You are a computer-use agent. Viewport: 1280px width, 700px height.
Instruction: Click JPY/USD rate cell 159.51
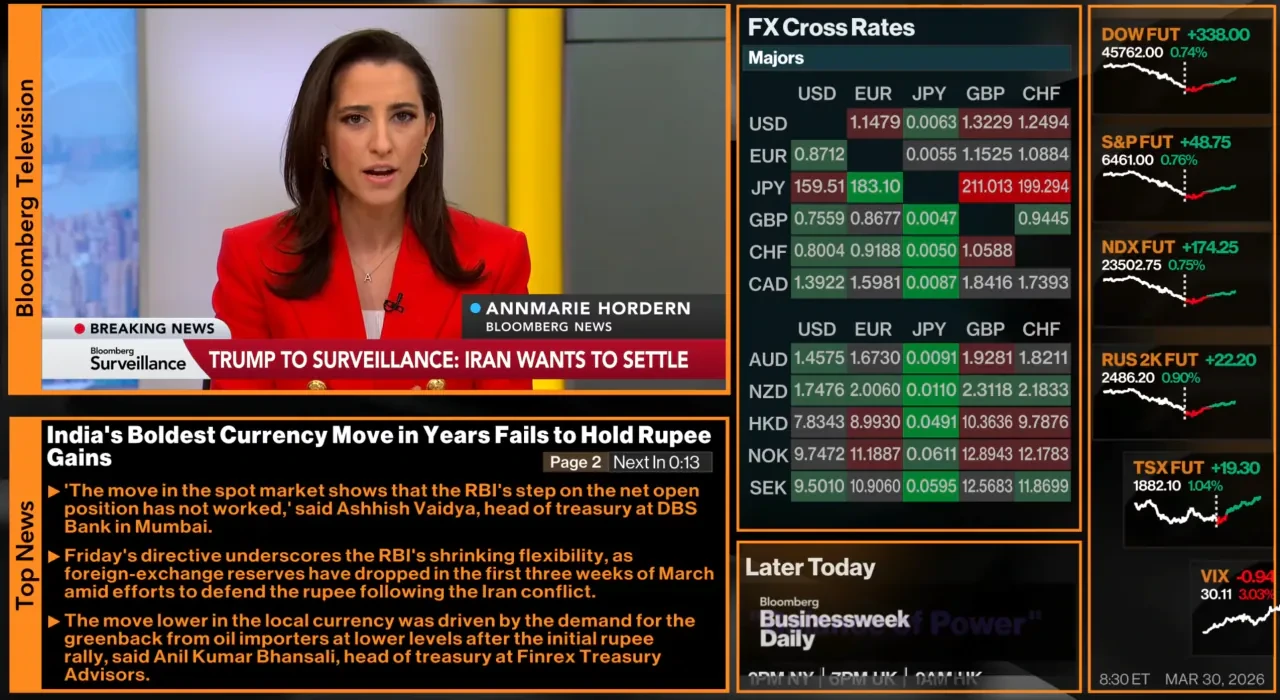pyautogui.click(x=819, y=187)
